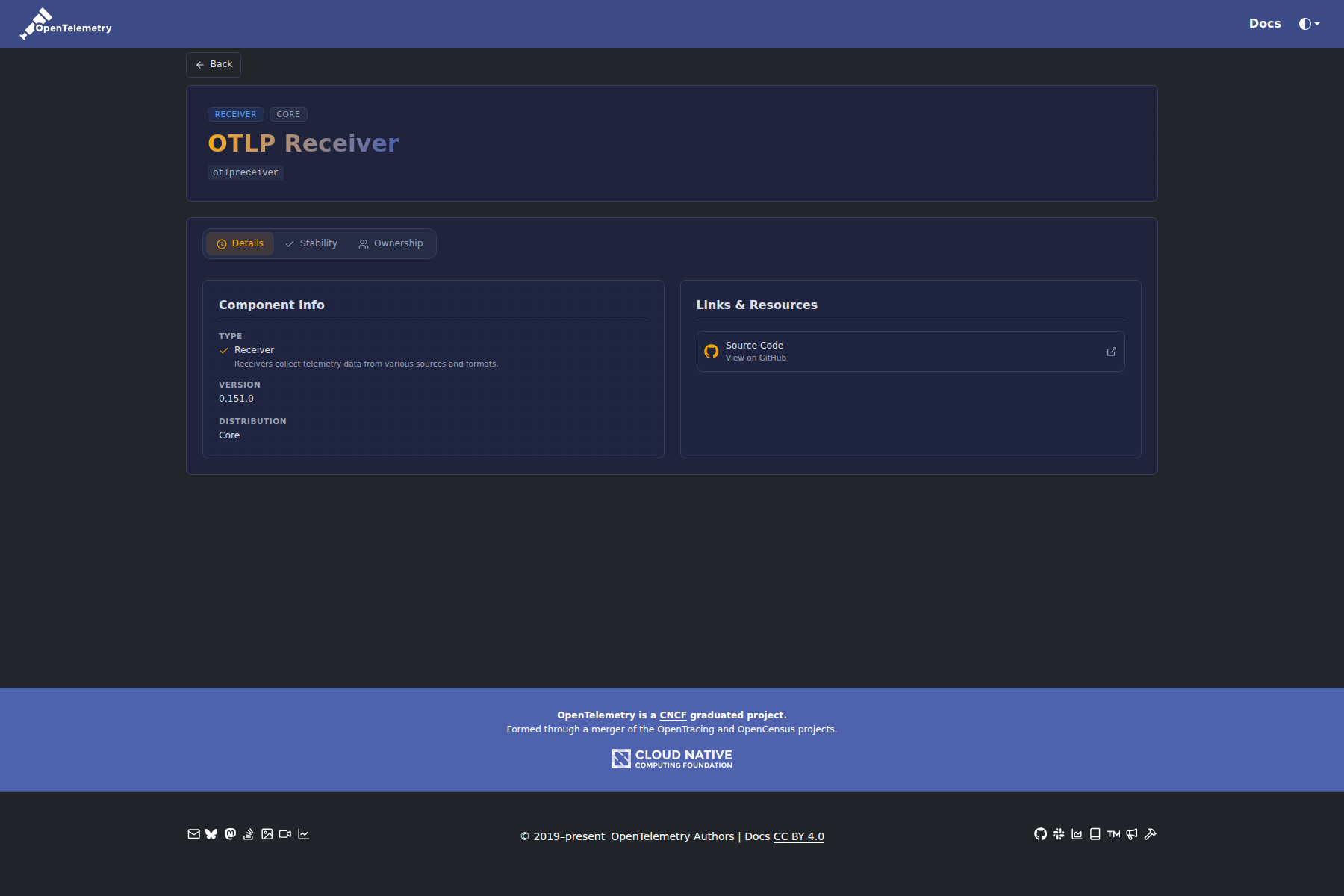Open the Source Code View on GitHub card
Screen dimensions: 1344x896
click(x=911, y=352)
